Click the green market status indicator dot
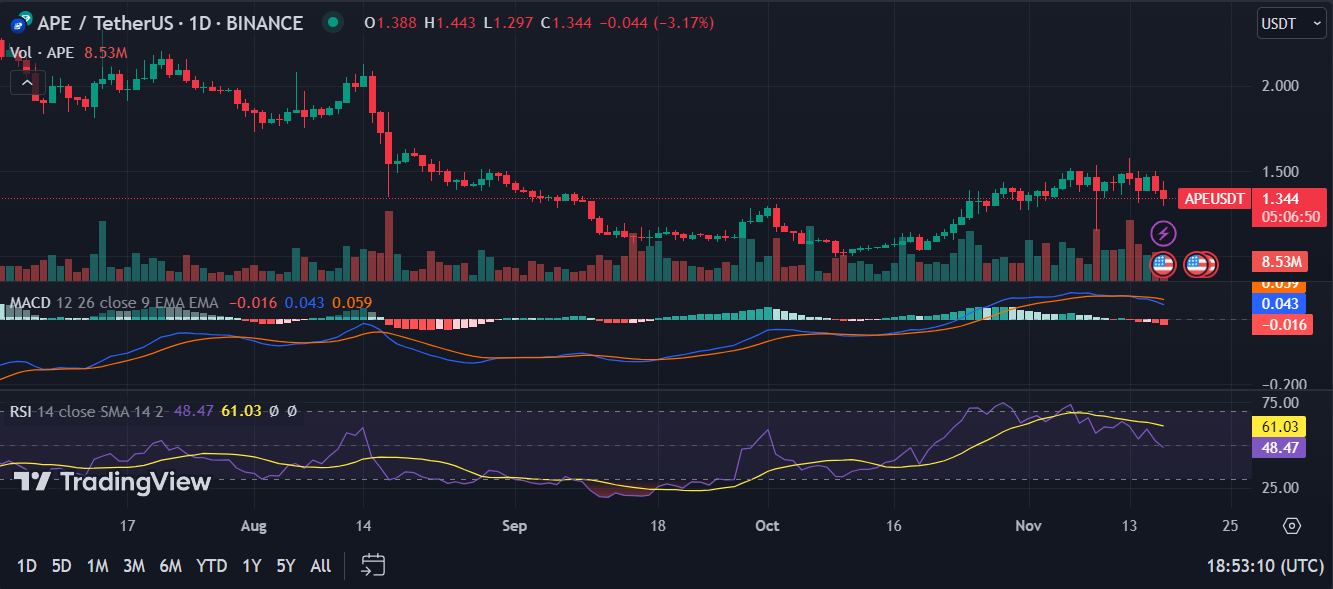1333x589 pixels. [x=333, y=22]
